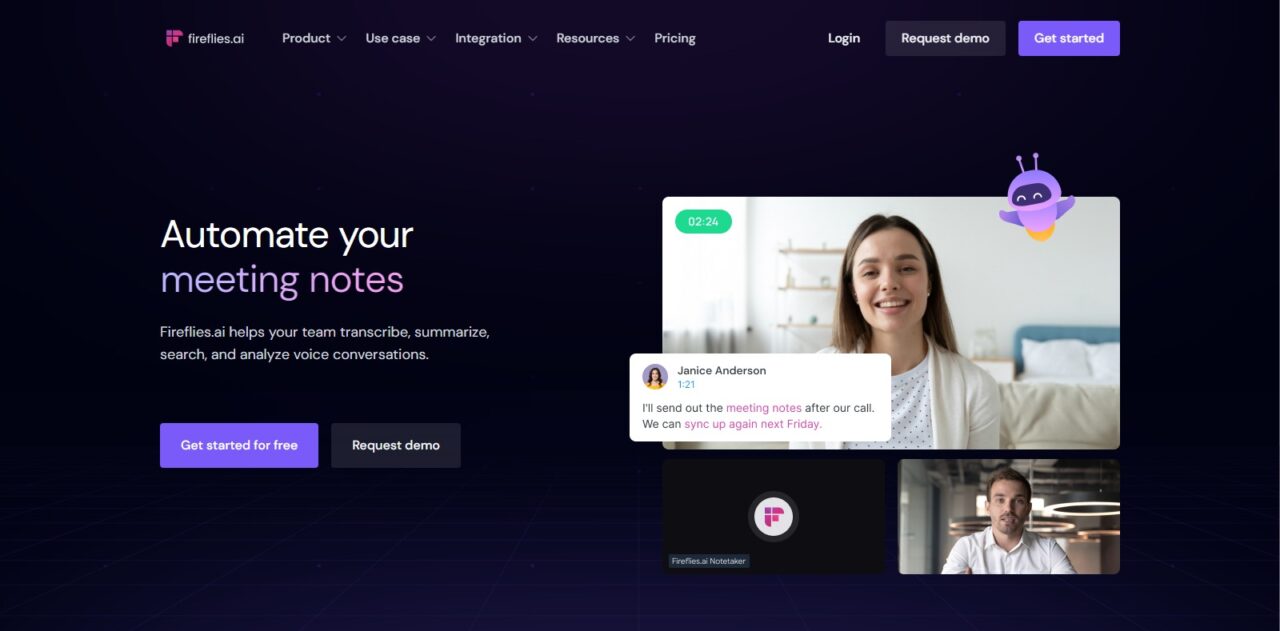The height and width of the screenshot is (631, 1280).
Task: Click the Fireflies.ai Notetaker label
Action: [x=709, y=561]
